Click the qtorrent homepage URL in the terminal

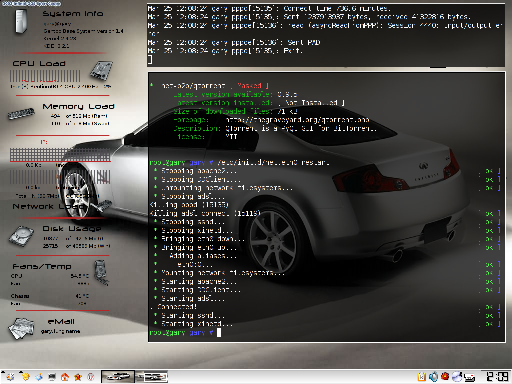[297, 120]
